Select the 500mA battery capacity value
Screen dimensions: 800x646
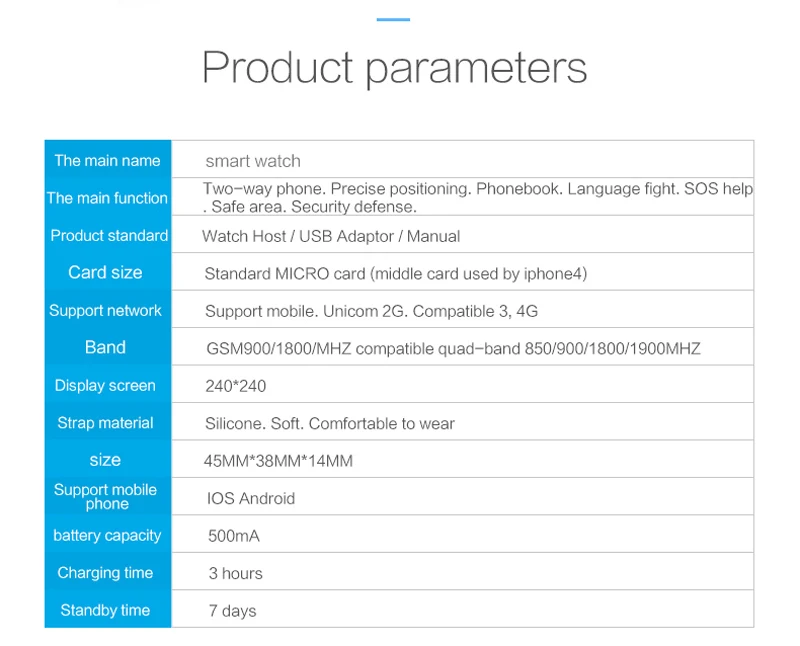click(x=234, y=536)
